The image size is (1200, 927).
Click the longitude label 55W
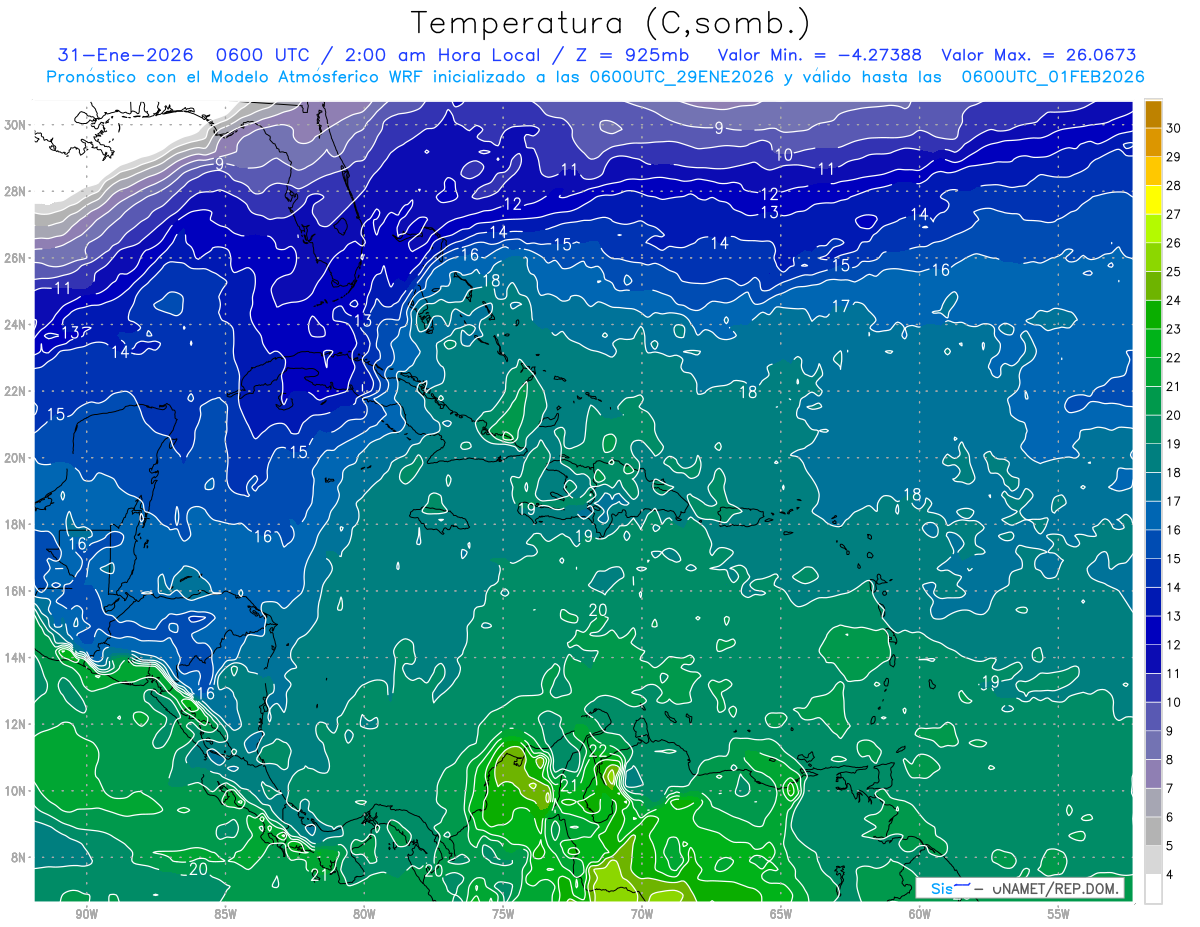tap(1059, 914)
